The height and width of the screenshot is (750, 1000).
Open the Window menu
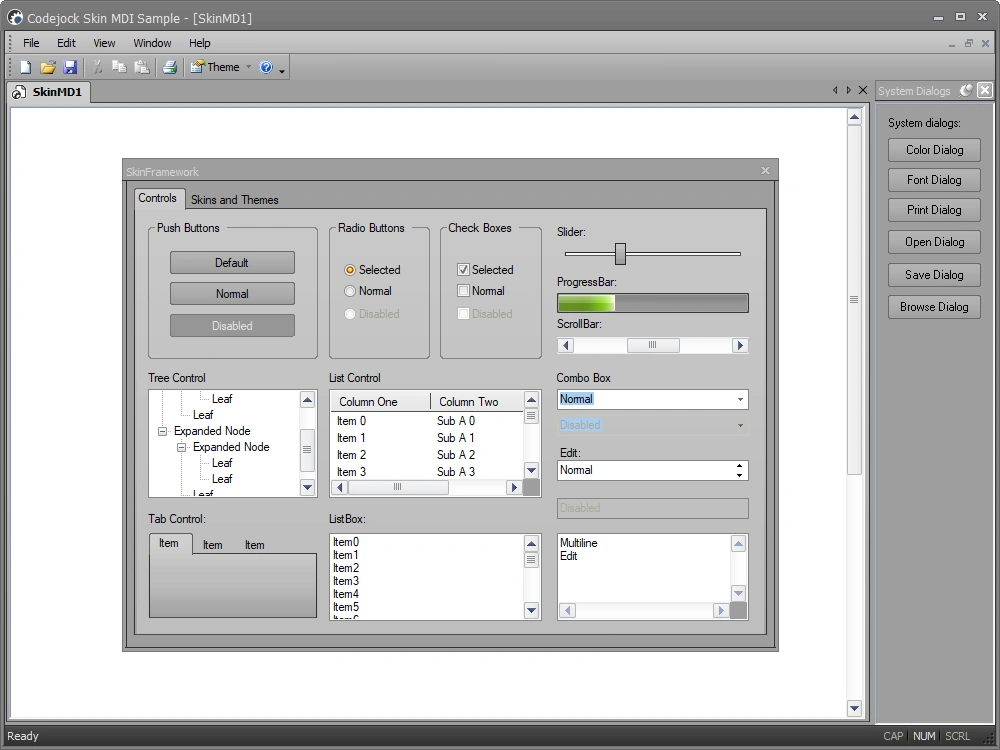pos(152,43)
